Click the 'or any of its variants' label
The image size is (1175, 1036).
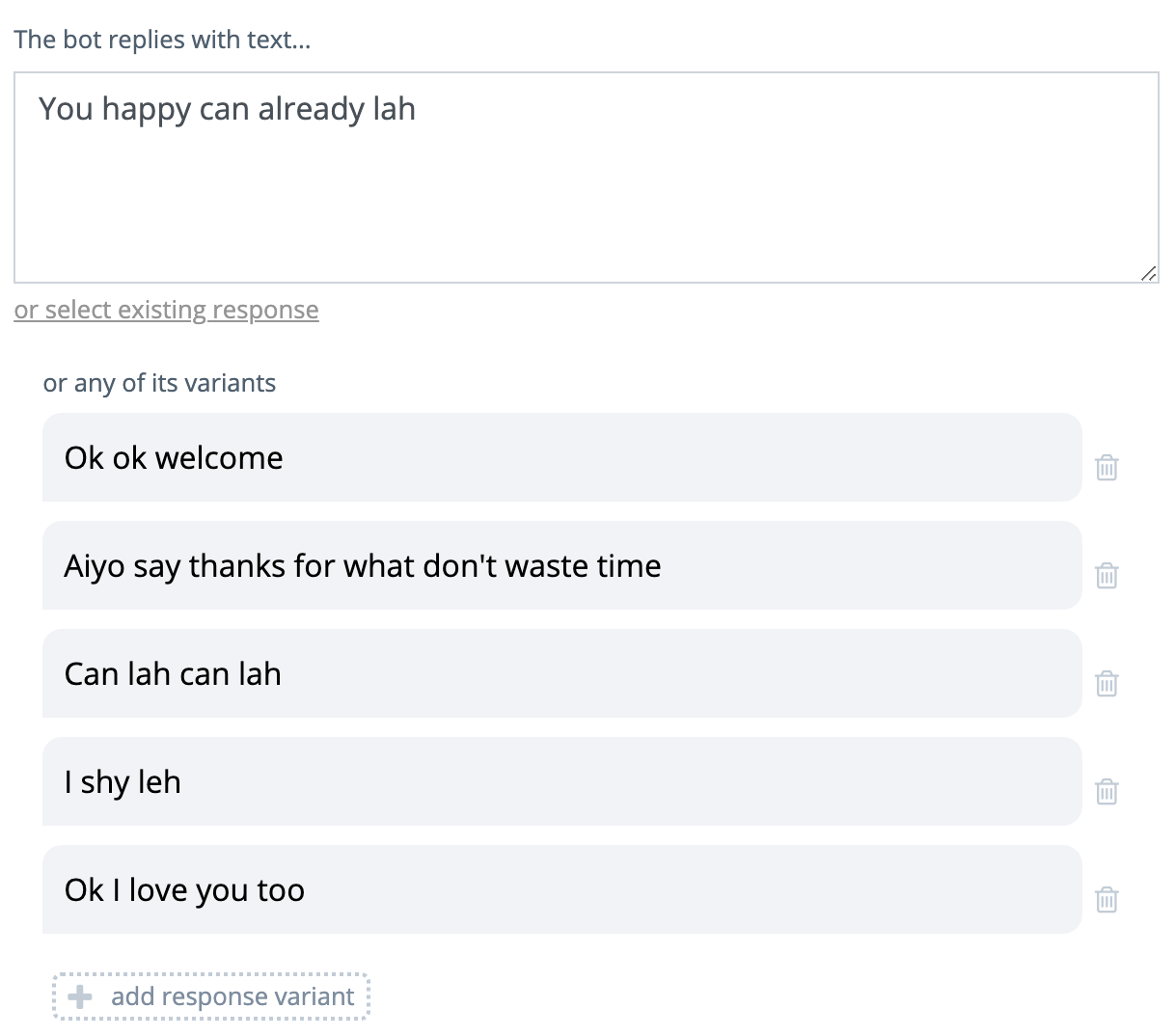[159, 383]
